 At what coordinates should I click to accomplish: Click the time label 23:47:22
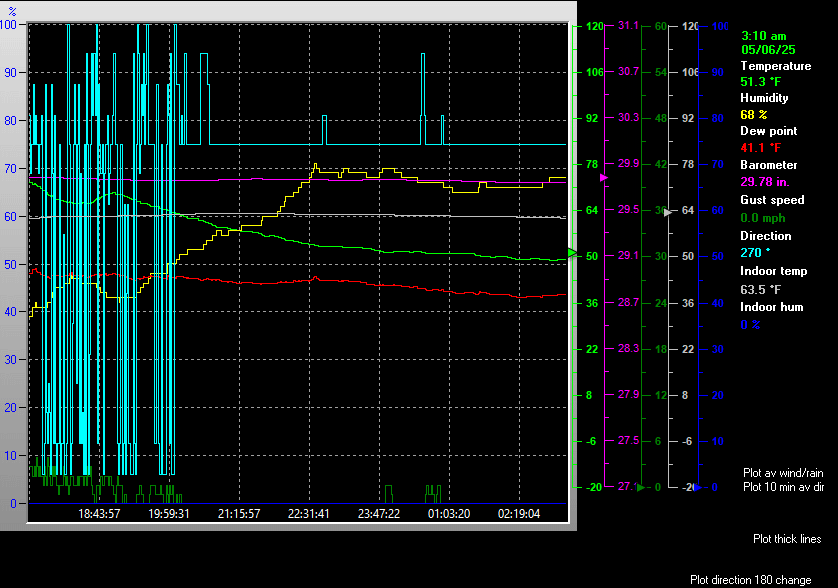click(x=378, y=514)
